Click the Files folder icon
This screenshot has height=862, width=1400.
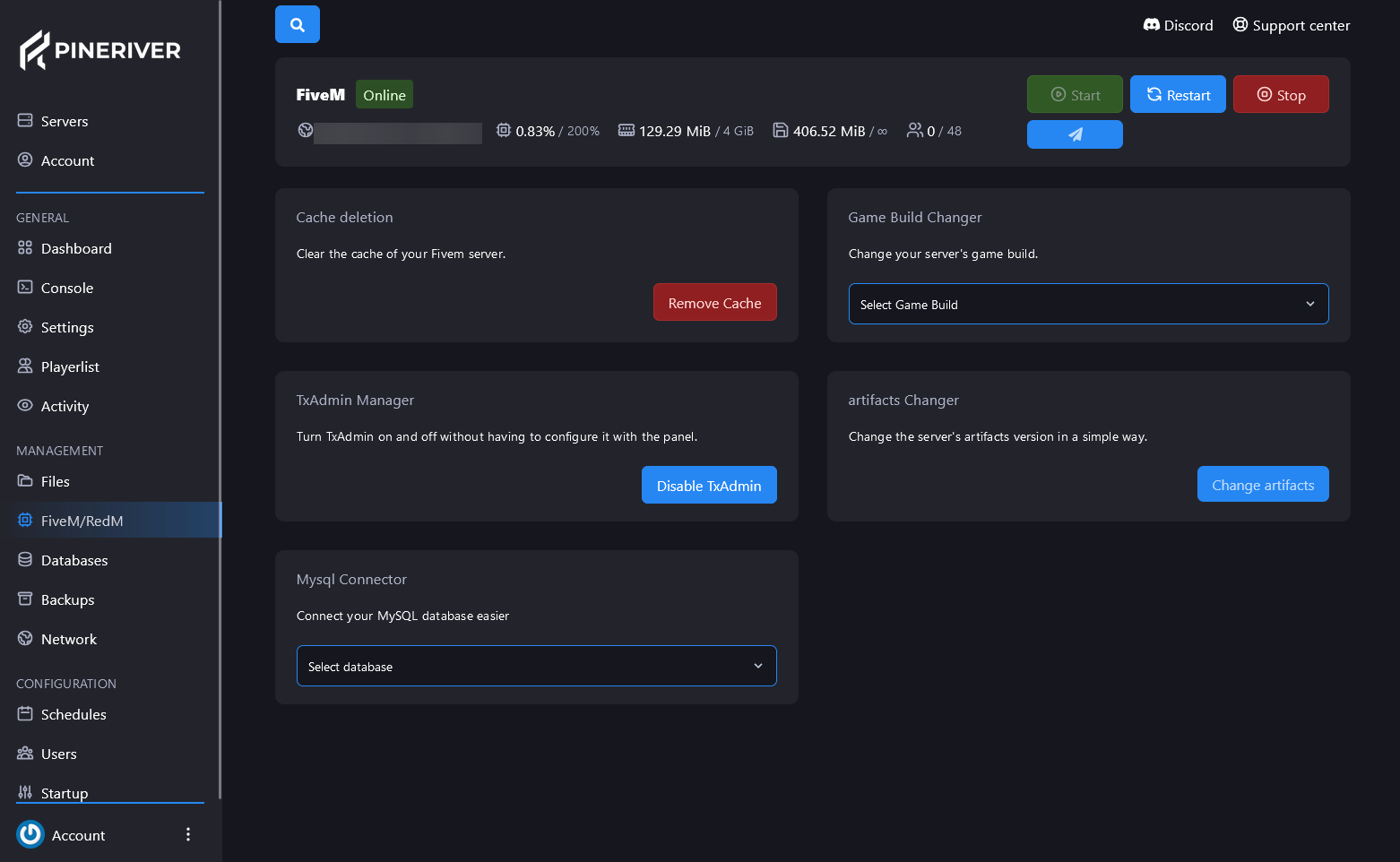(25, 480)
